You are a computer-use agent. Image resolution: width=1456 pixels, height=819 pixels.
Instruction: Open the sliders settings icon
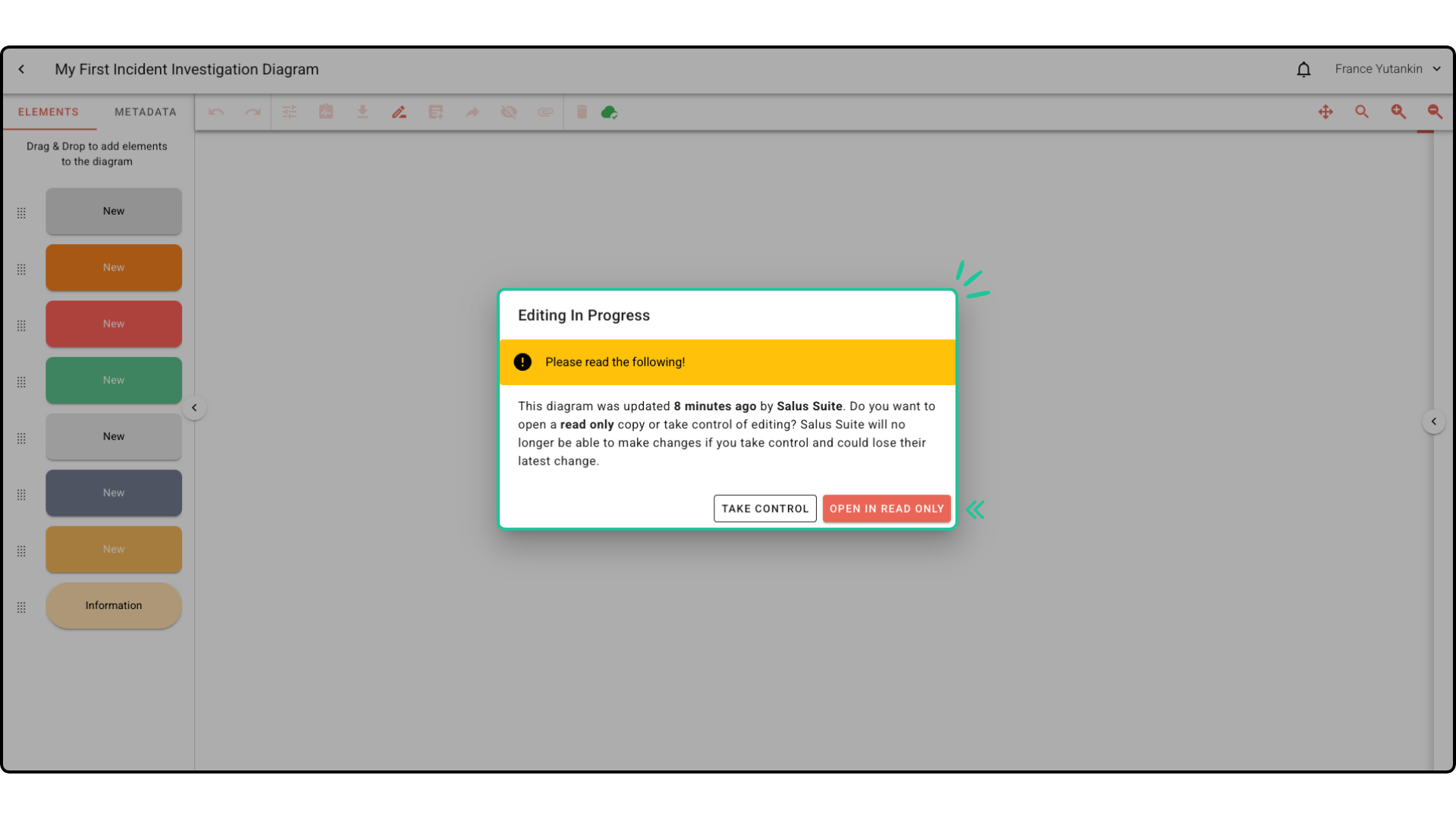pyautogui.click(x=290, y=112)
